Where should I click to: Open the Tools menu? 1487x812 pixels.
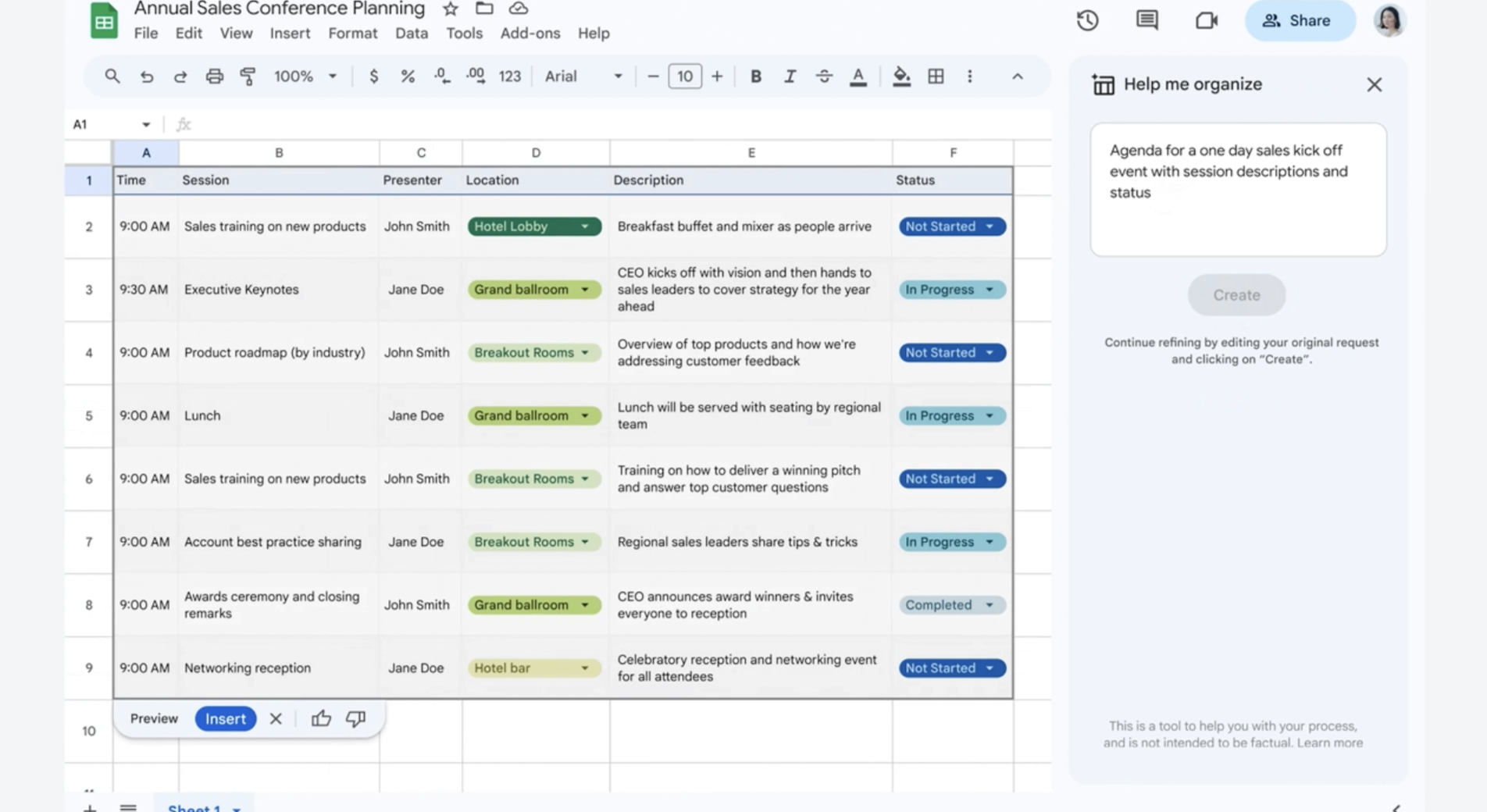(x=464, y=33)
